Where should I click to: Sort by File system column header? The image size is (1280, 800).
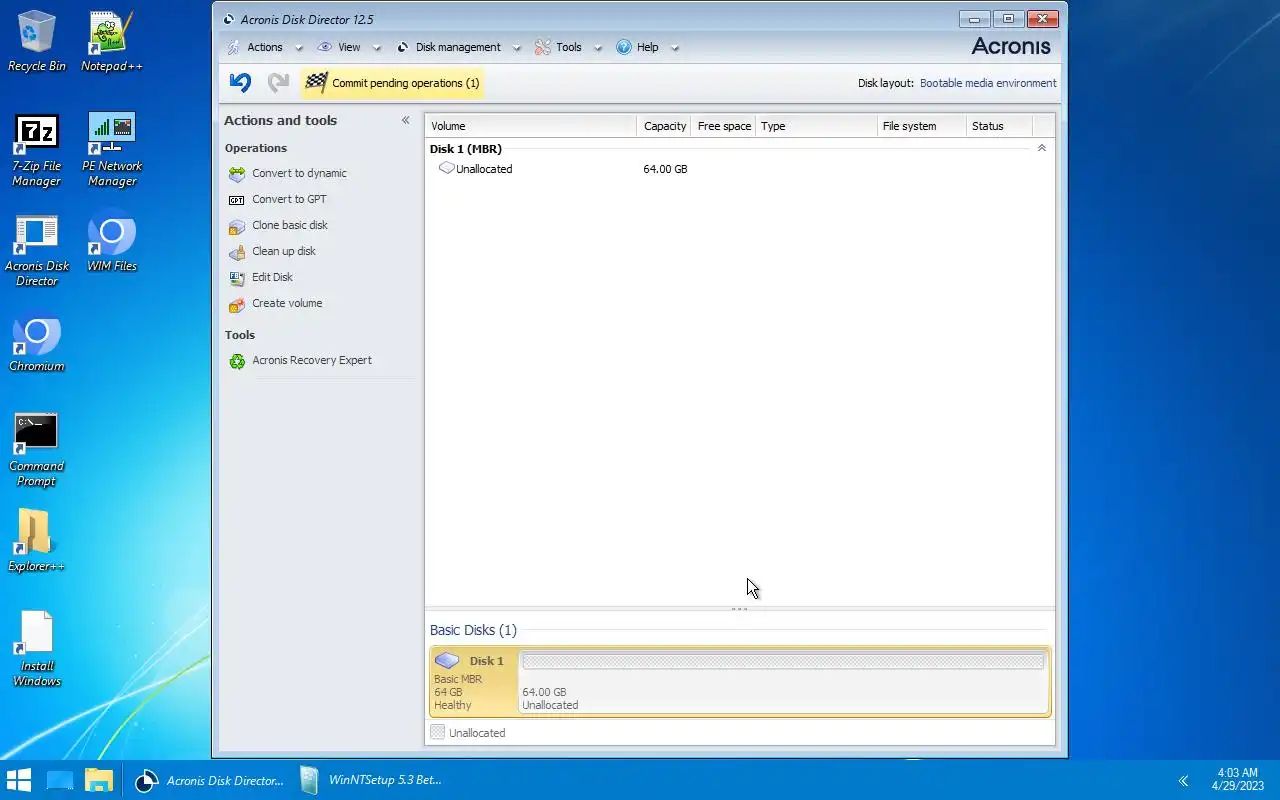point(922,126)
